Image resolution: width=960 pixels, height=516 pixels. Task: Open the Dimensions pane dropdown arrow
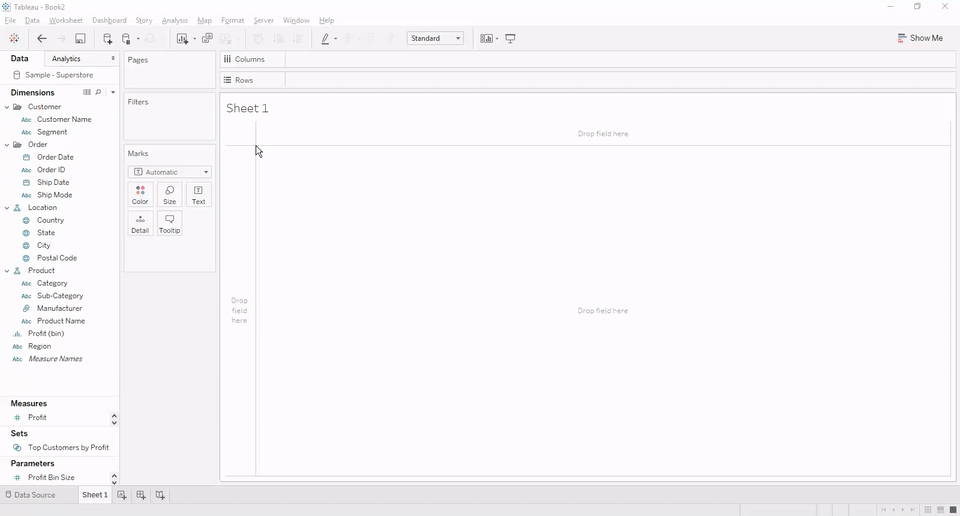pos(113,92)
